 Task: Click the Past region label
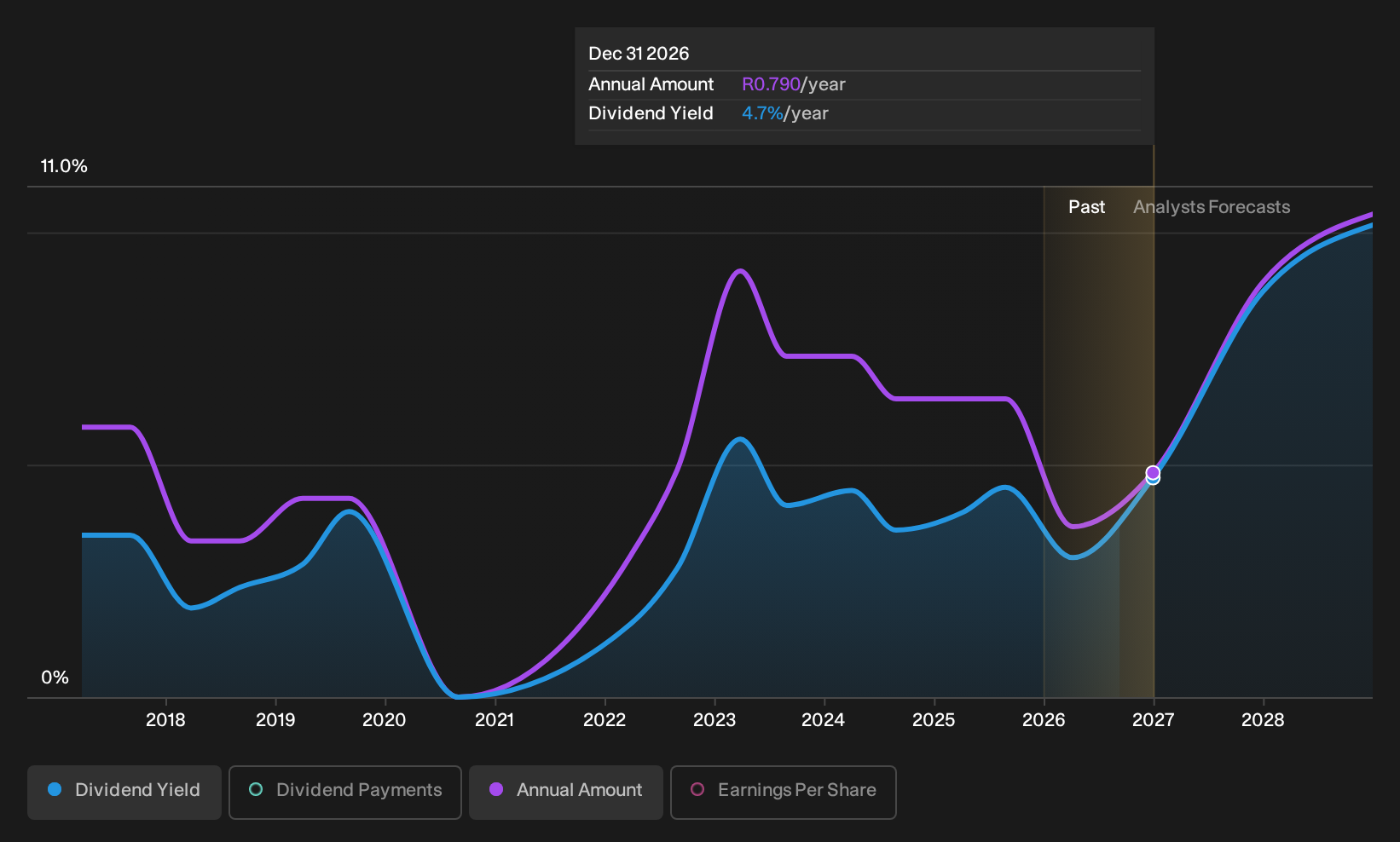(x=1087, y=207)
